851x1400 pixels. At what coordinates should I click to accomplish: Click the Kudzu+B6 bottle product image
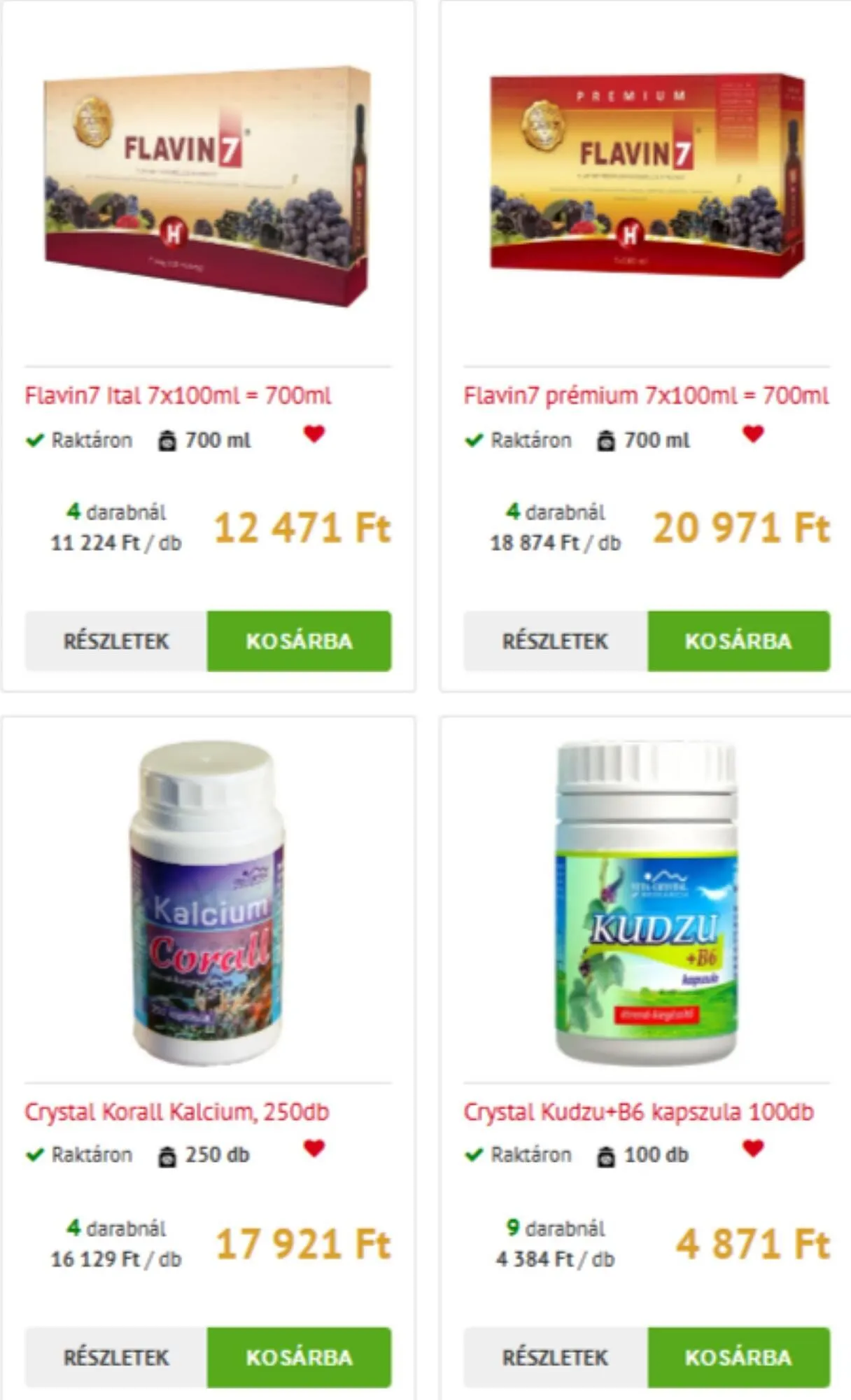647,903
